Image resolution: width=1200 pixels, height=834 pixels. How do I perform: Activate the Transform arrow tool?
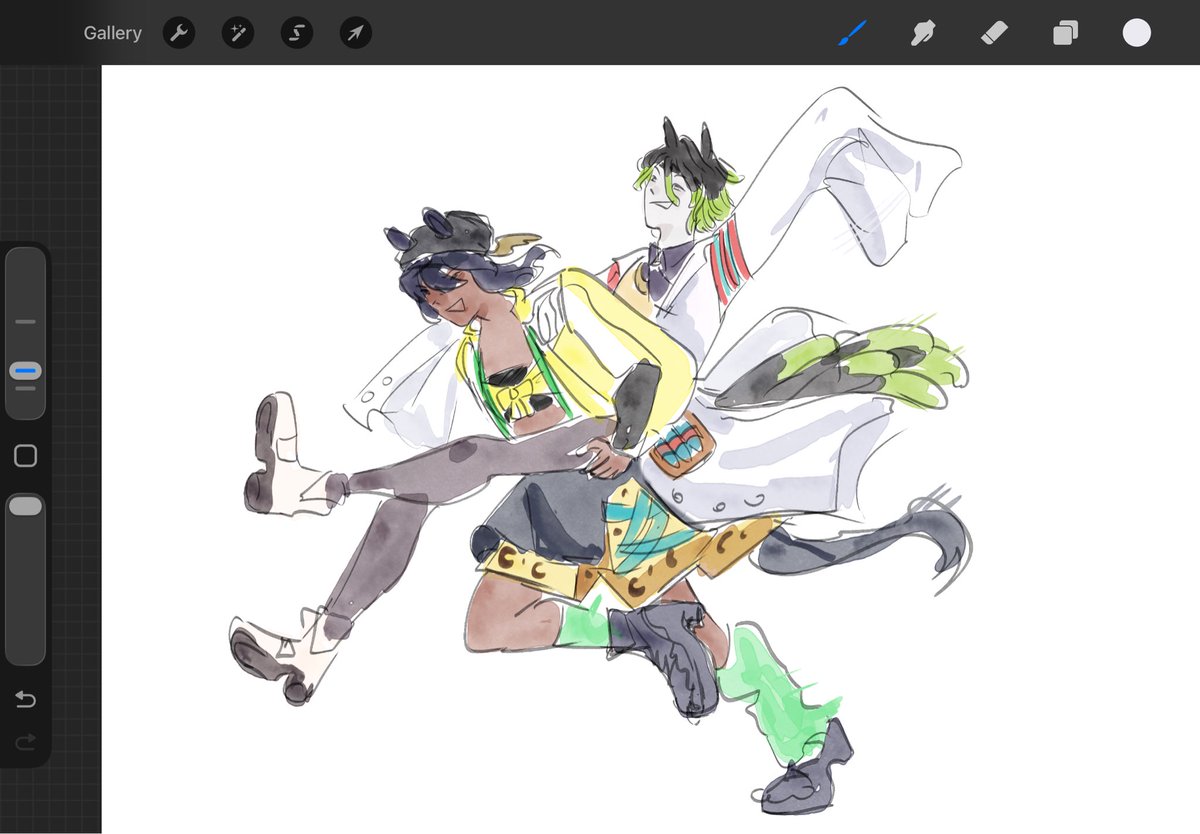355,33
